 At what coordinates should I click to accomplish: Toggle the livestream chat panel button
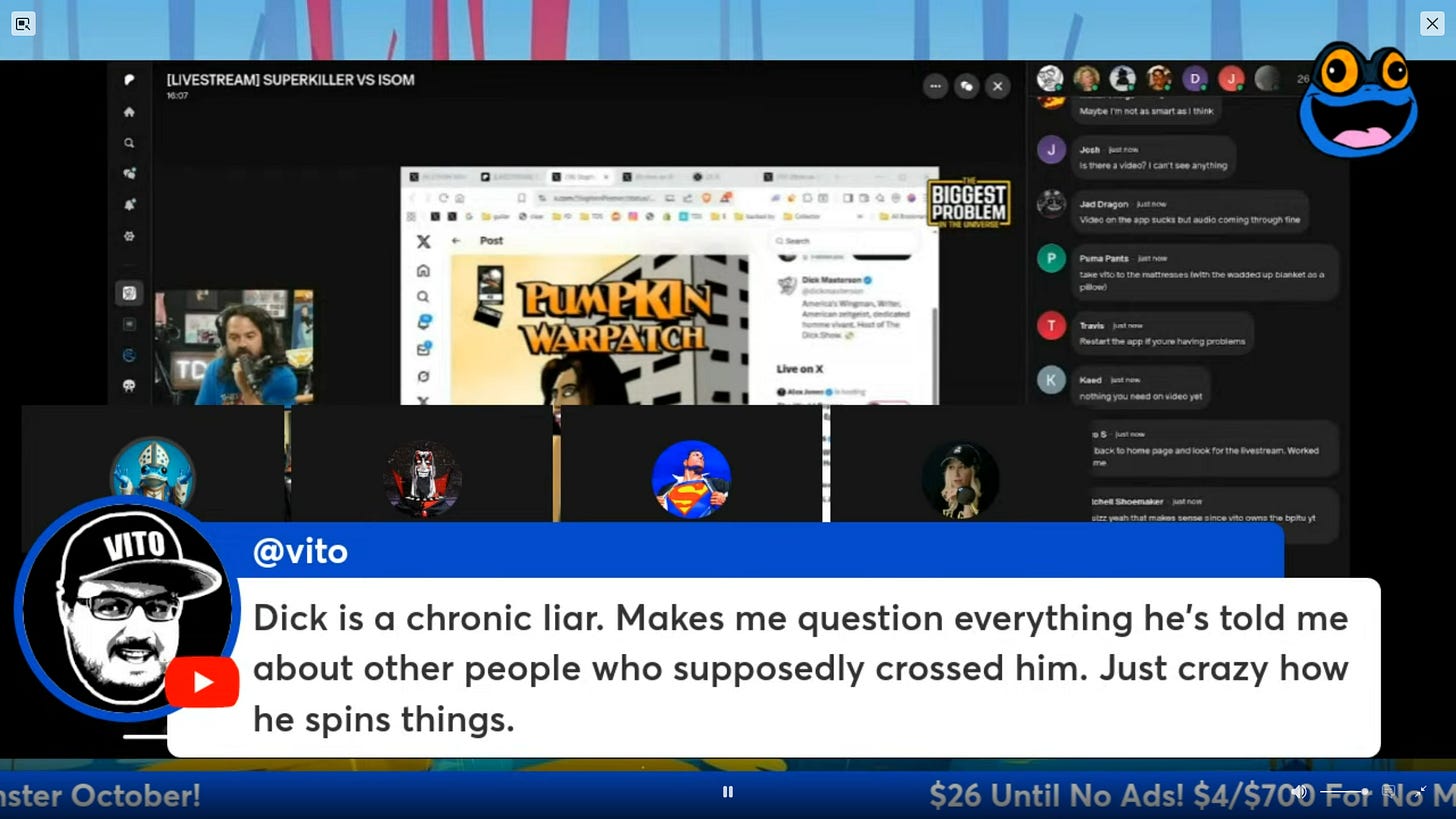[966, 86]
